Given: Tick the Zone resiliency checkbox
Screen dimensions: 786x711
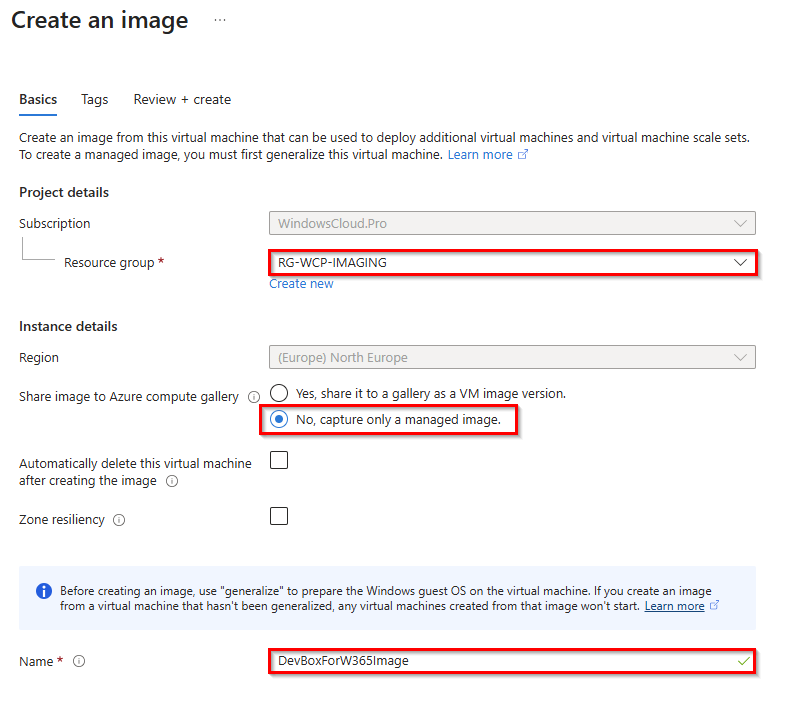Looking at the screenshot, I should (x=279, y=516).
